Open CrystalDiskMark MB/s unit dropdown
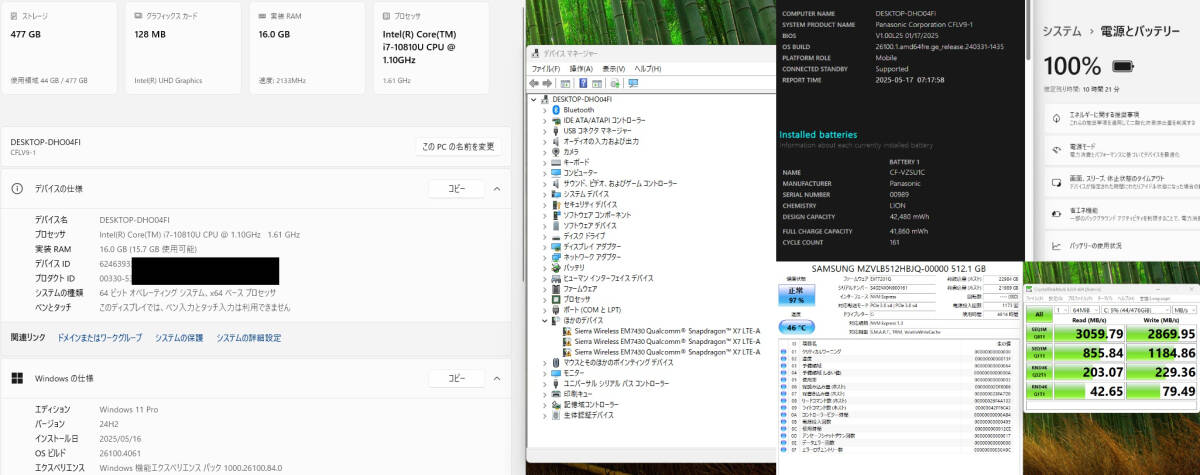This screenshot has width=1200, height=475. coord(1184,312)
